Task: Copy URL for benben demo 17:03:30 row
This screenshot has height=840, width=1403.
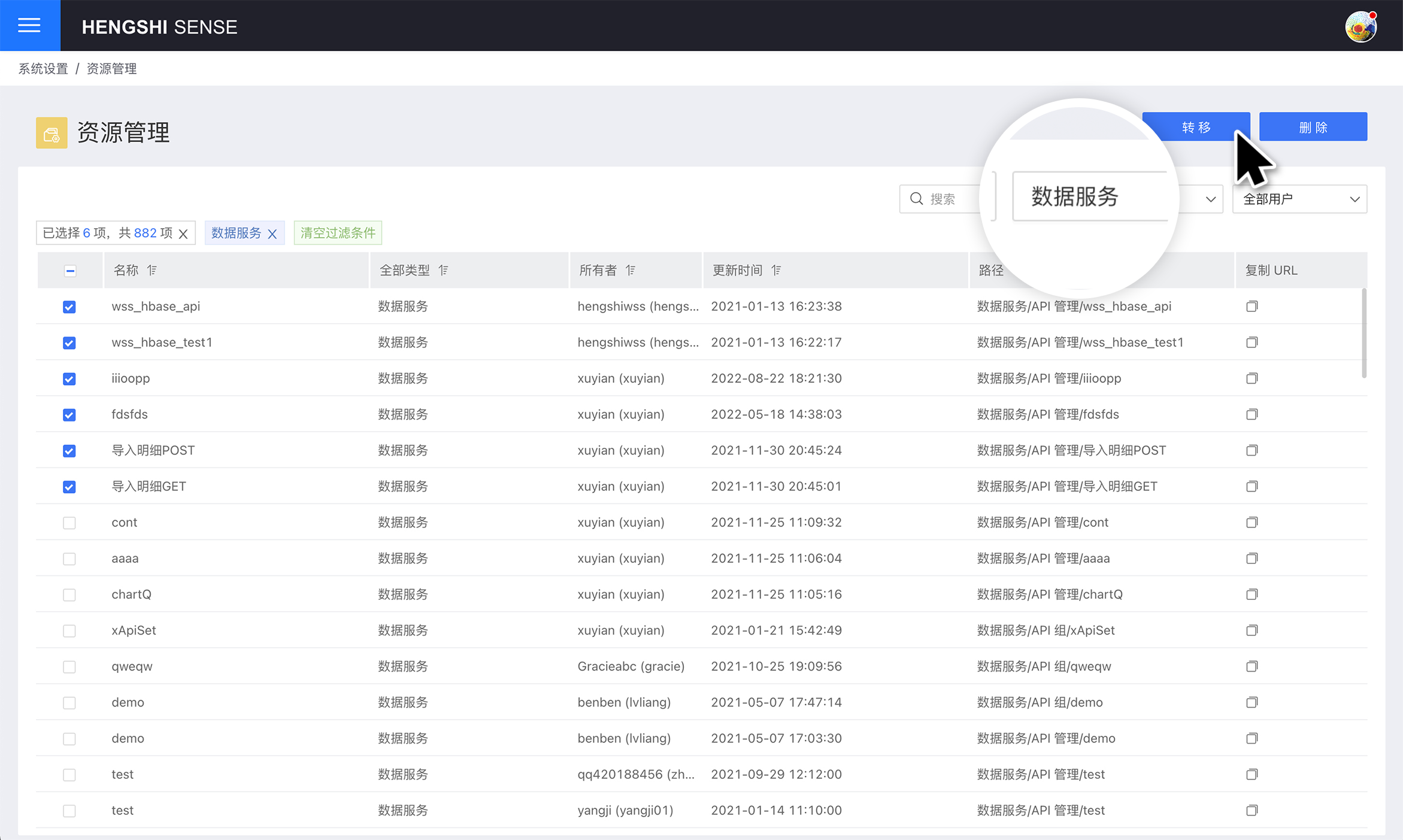Action: pos(1252,738)
